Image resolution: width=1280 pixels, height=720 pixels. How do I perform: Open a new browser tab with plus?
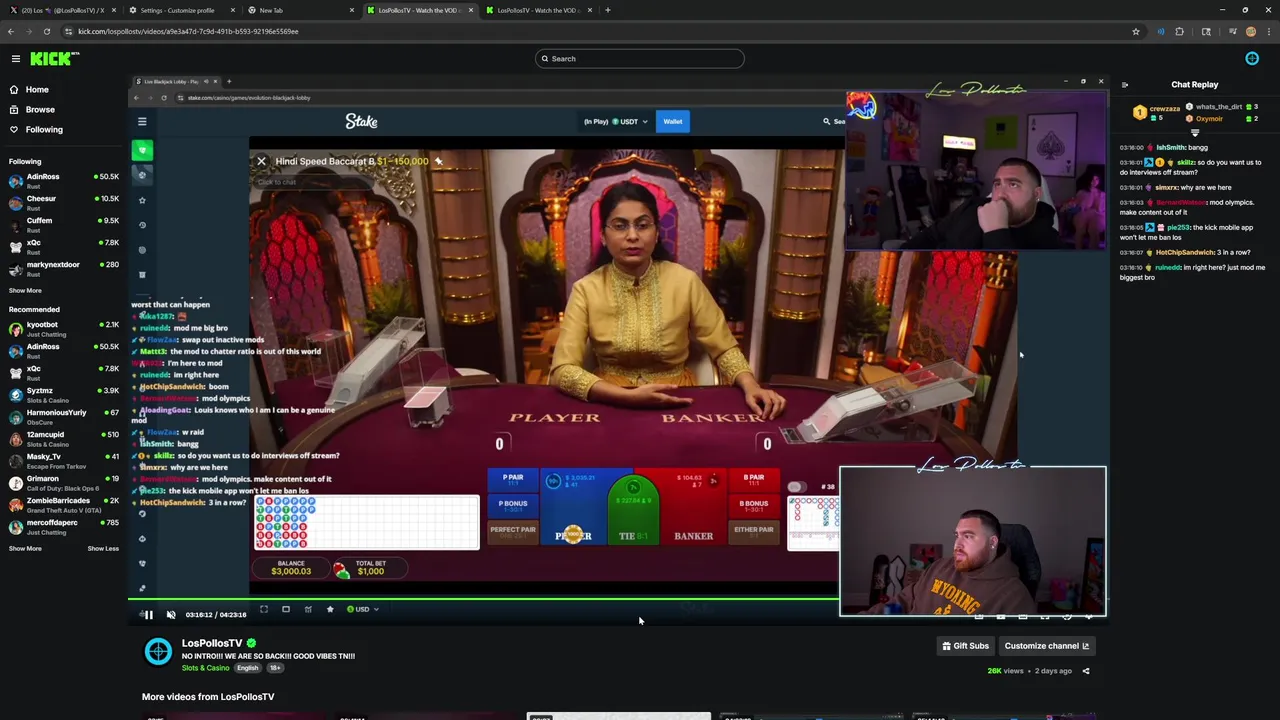607,10
